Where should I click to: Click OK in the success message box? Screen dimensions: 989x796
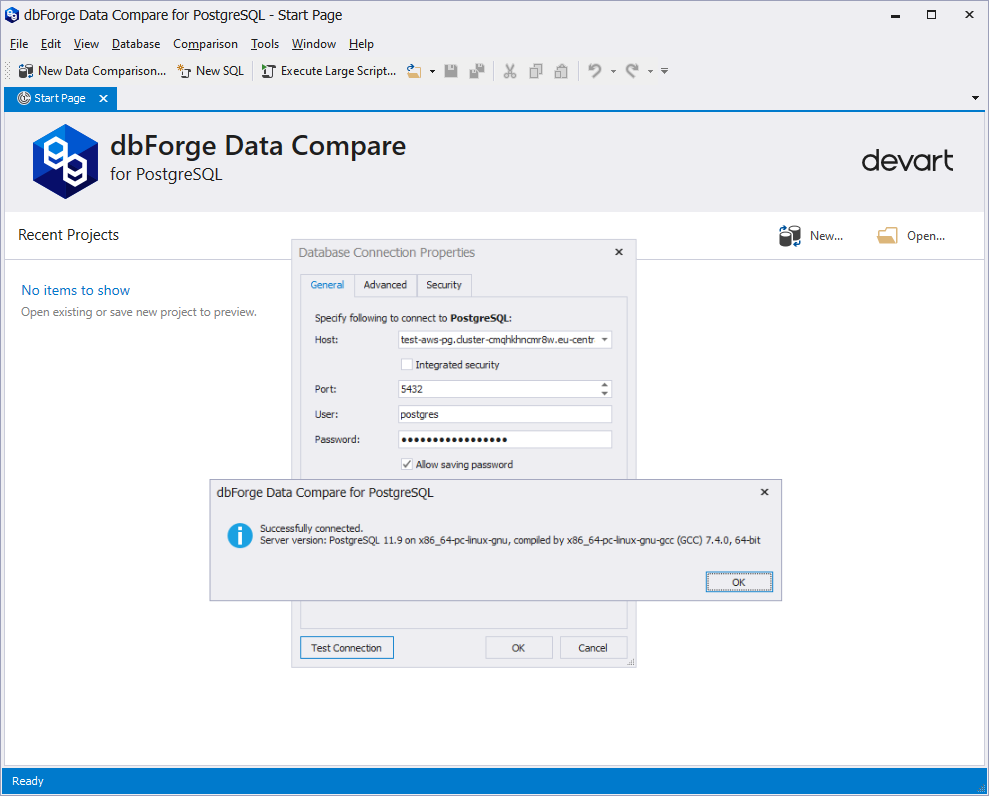pos(739,582)
